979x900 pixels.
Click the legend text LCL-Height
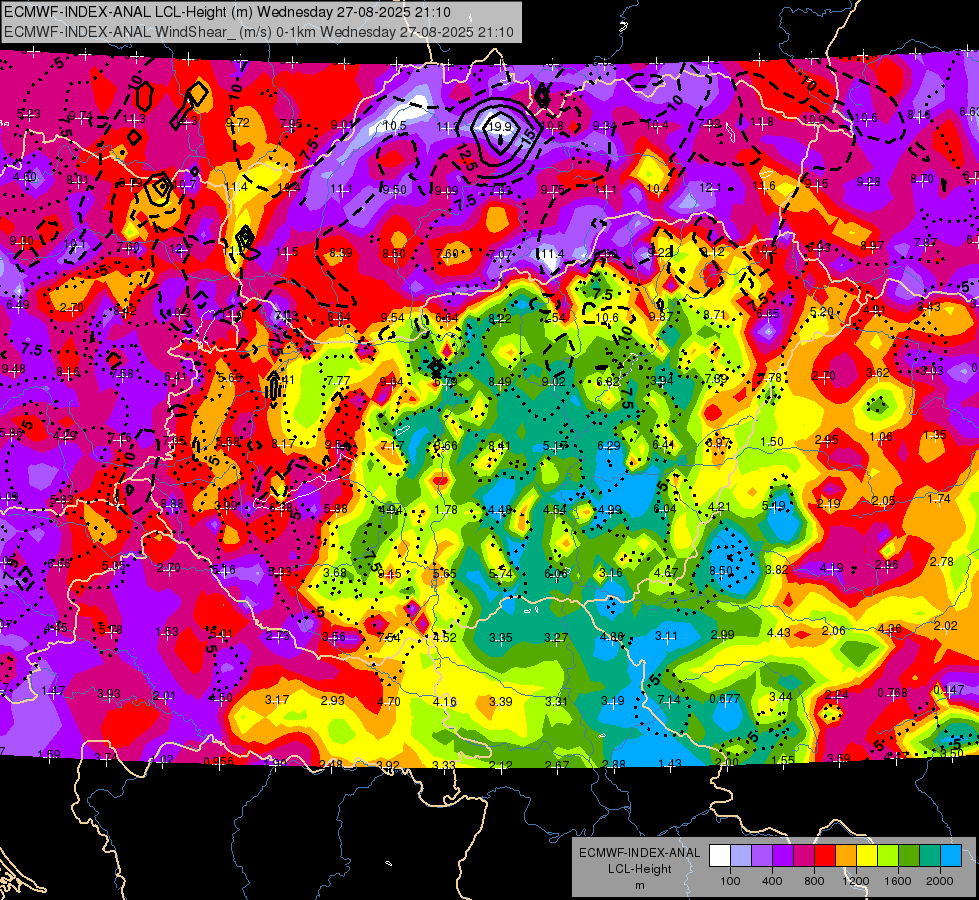pyautogui.click(x=639, y=869)
